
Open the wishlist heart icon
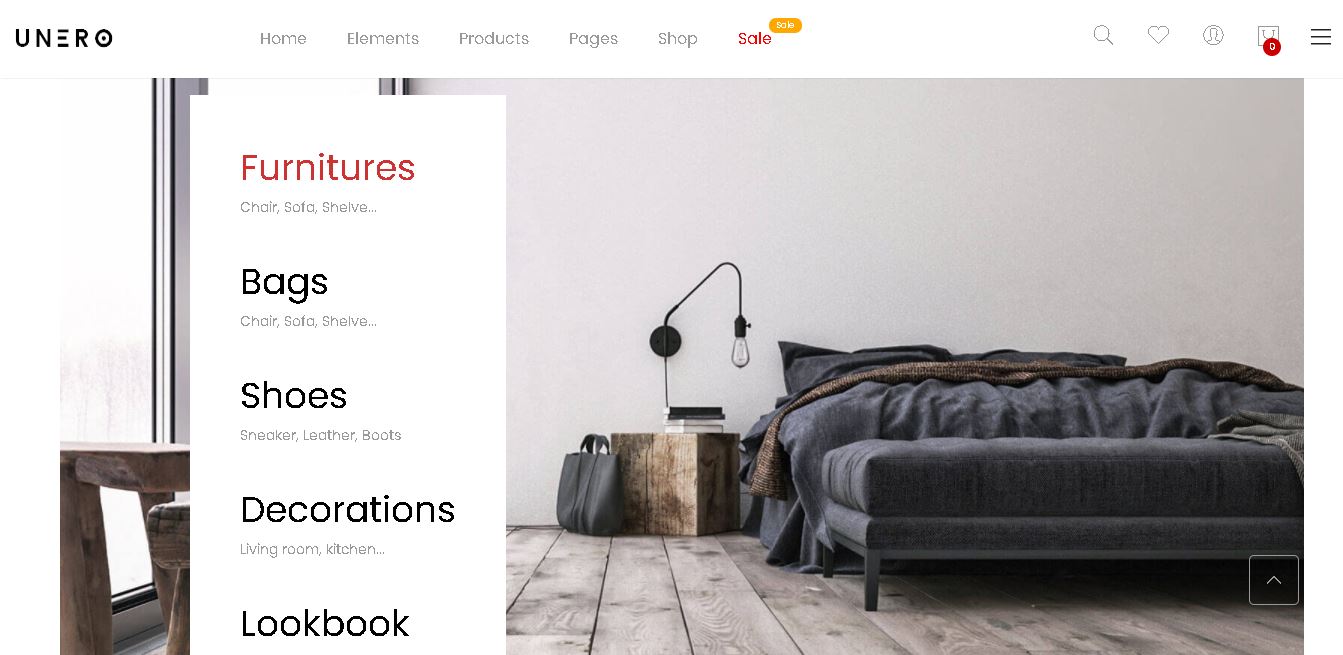pyautogui.click(x=1158, y=35)
